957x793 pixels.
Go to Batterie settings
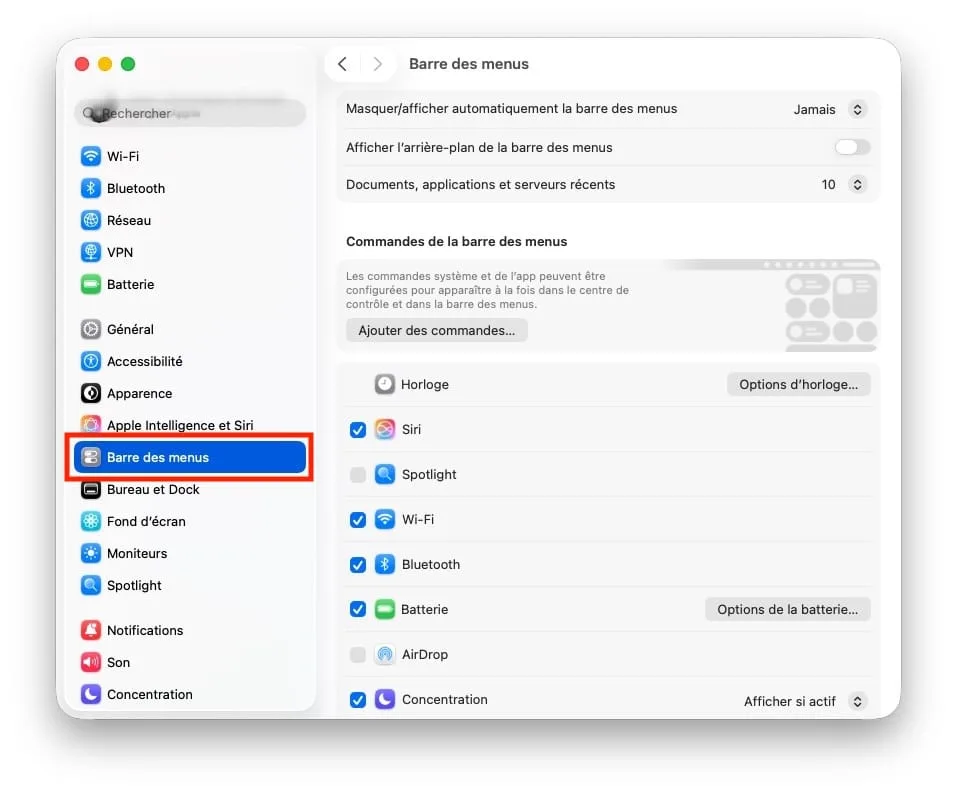point(129,284)
